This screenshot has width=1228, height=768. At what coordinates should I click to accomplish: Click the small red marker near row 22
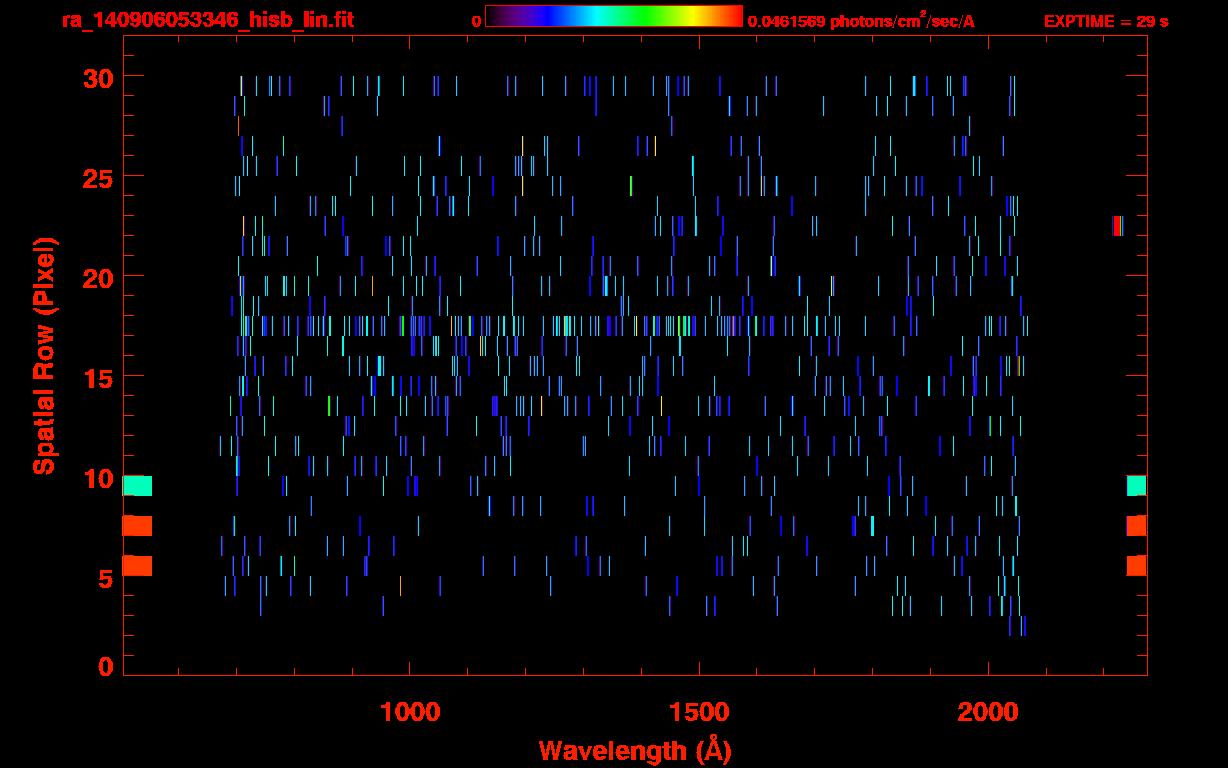coord(1117,226)
